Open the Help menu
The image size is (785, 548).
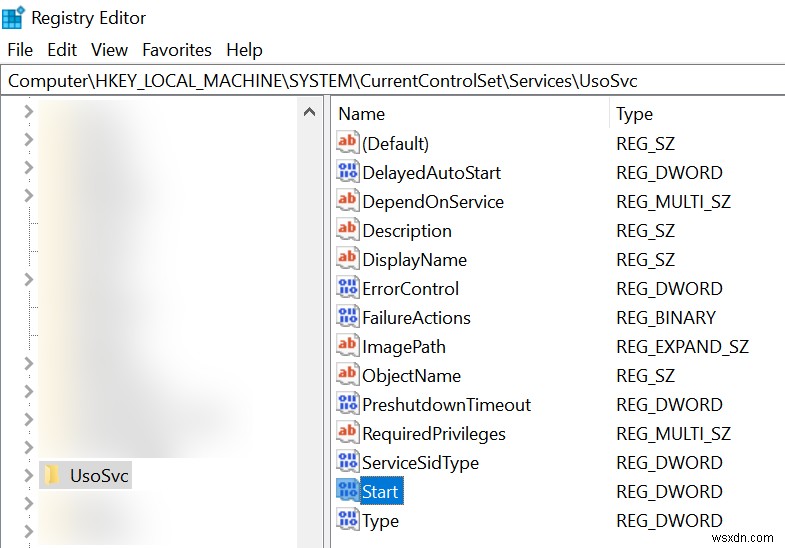pyautogui.click(x=244, y=50)
